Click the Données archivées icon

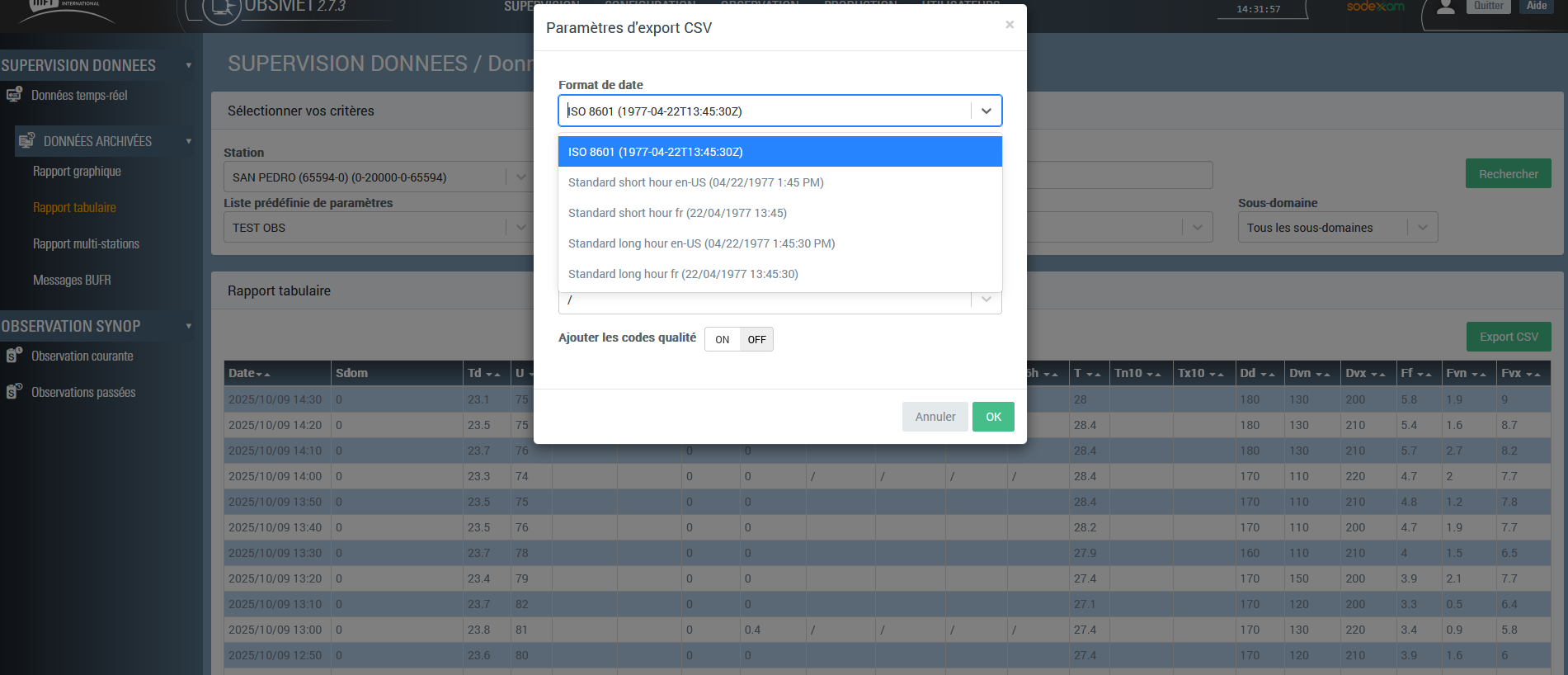(26, 141)
